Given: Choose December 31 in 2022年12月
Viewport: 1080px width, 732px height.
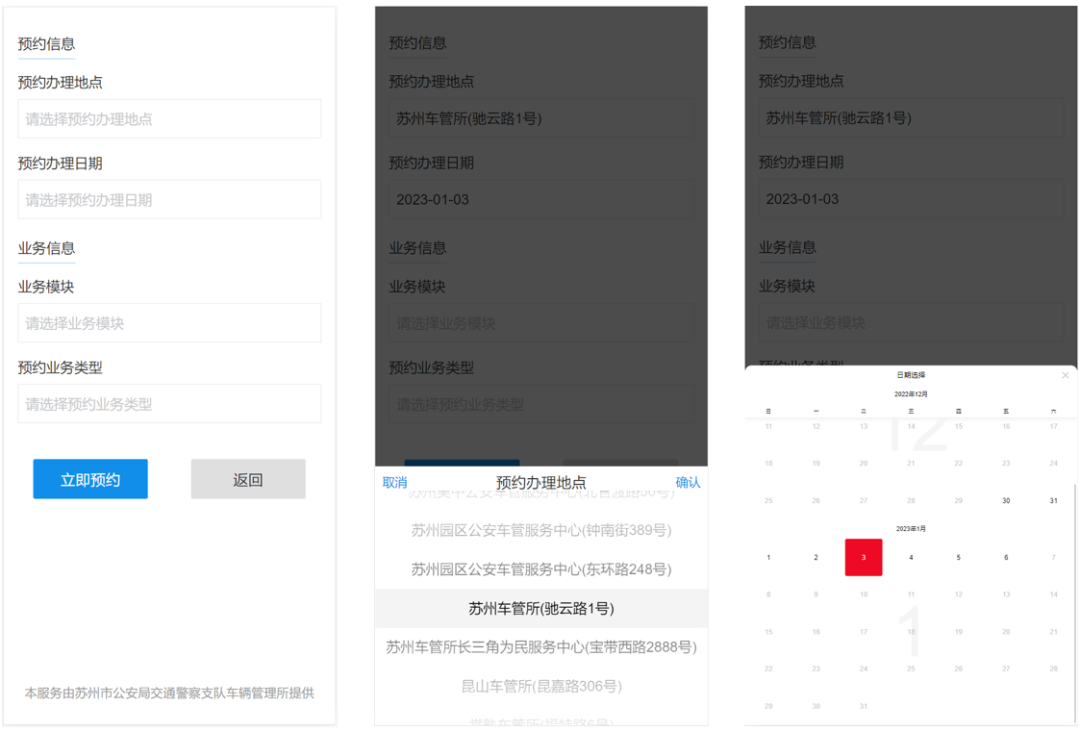Looking at the screenshot, I should [1053, 501].
